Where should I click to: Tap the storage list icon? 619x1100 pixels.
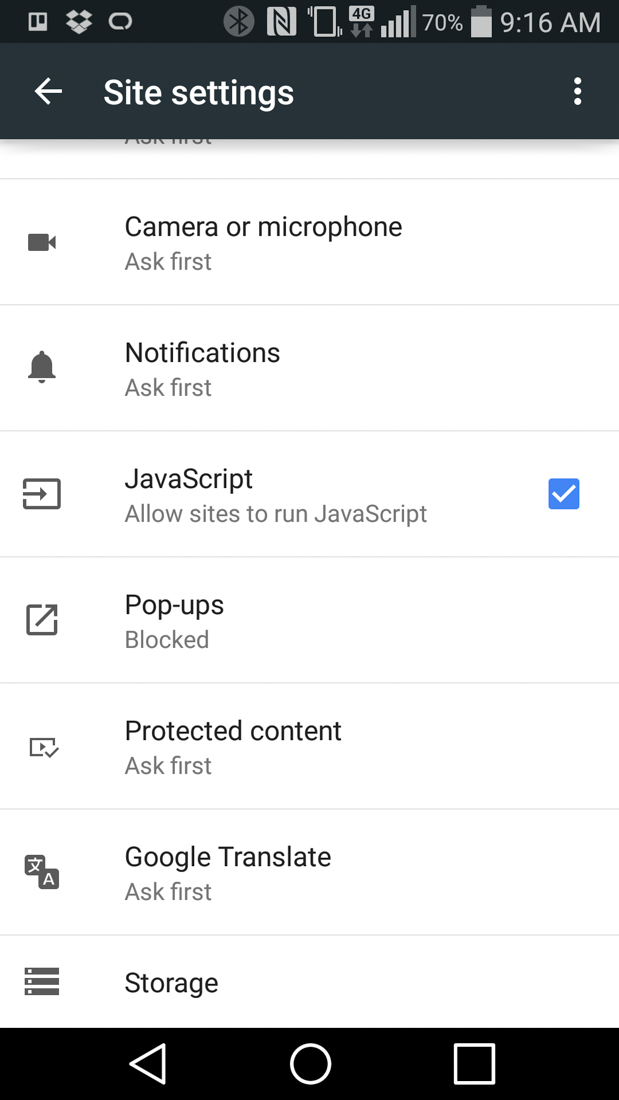42,982
